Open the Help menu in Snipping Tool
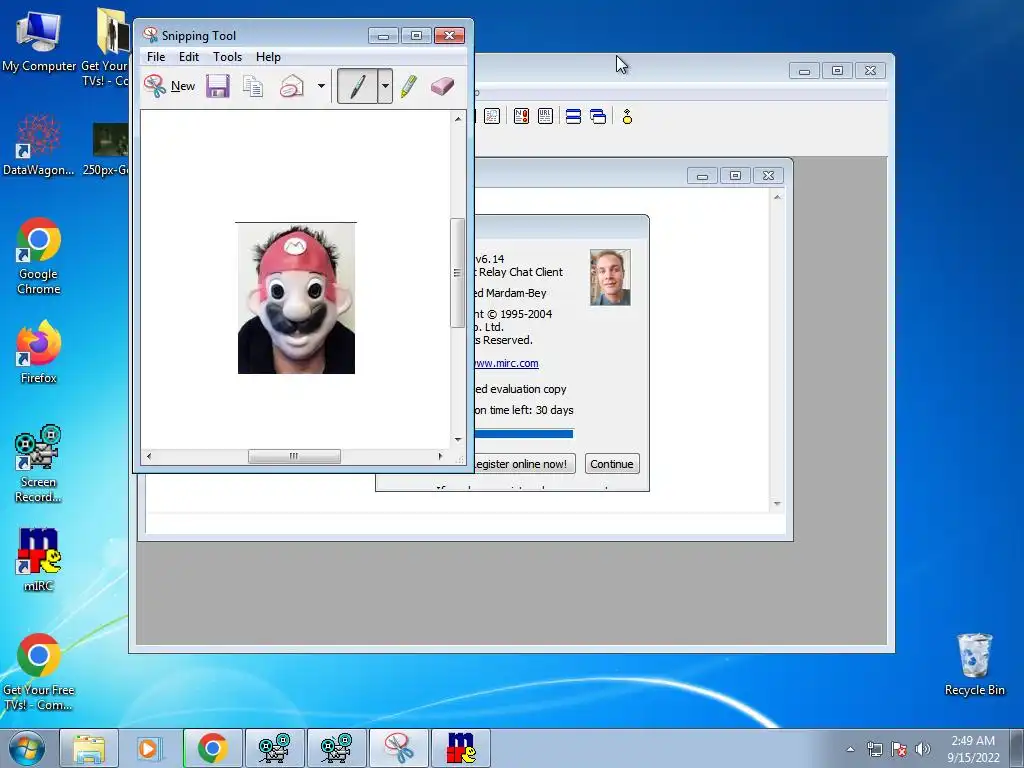 click(x=268, y=57)
